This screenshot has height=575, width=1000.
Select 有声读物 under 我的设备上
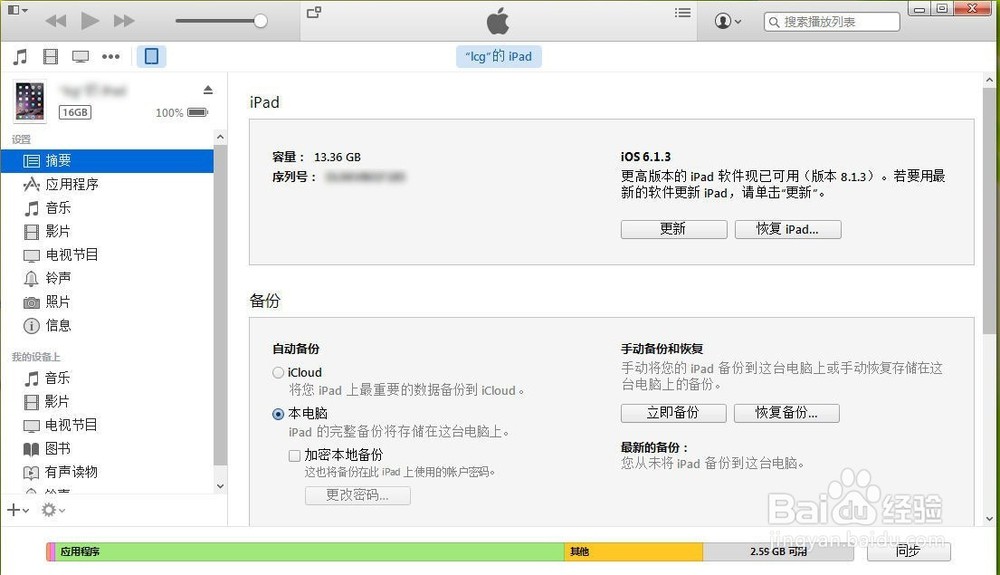pyautogui.click(x=107, y=472)
